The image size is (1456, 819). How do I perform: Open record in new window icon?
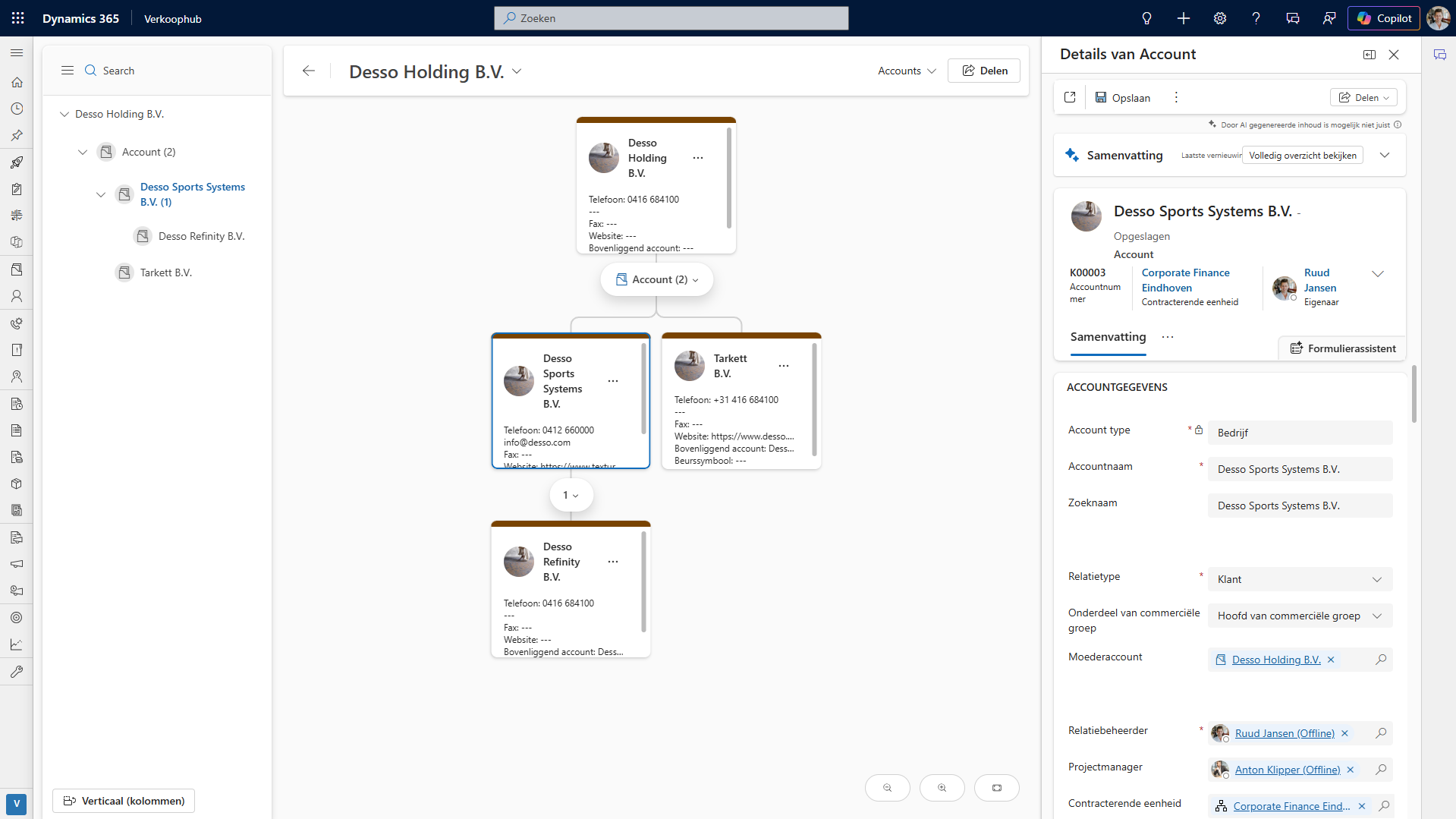tap(1070, 97)
